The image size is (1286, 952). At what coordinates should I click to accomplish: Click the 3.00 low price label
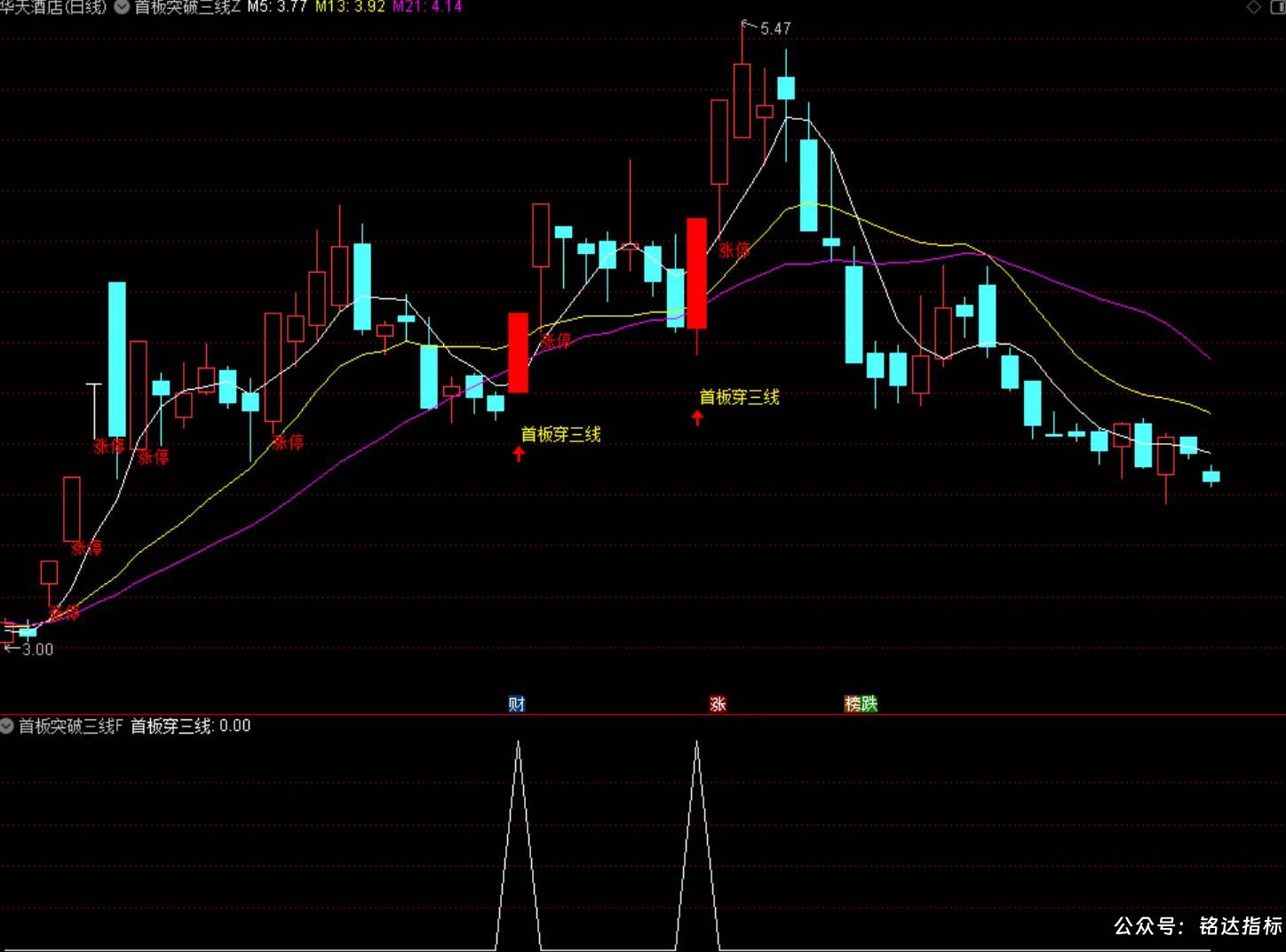point(37,649)
